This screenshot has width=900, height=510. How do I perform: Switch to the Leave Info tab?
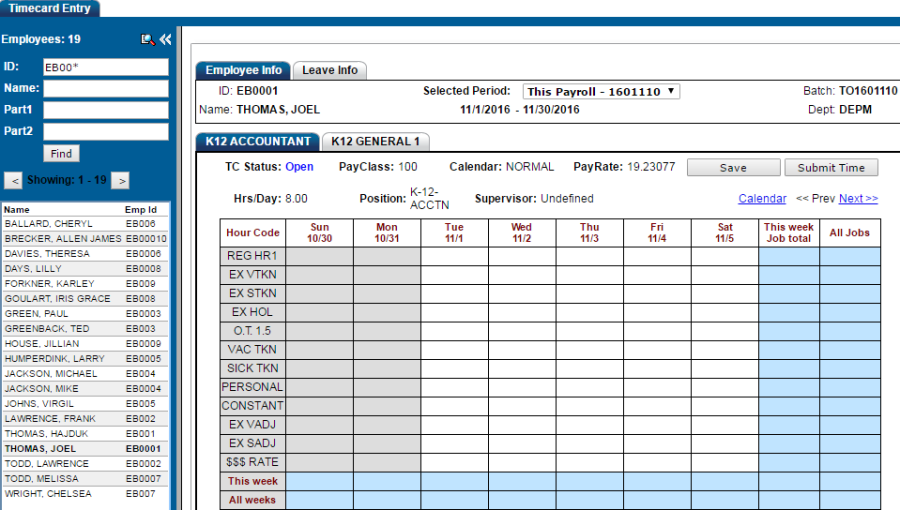pos(330,70)
